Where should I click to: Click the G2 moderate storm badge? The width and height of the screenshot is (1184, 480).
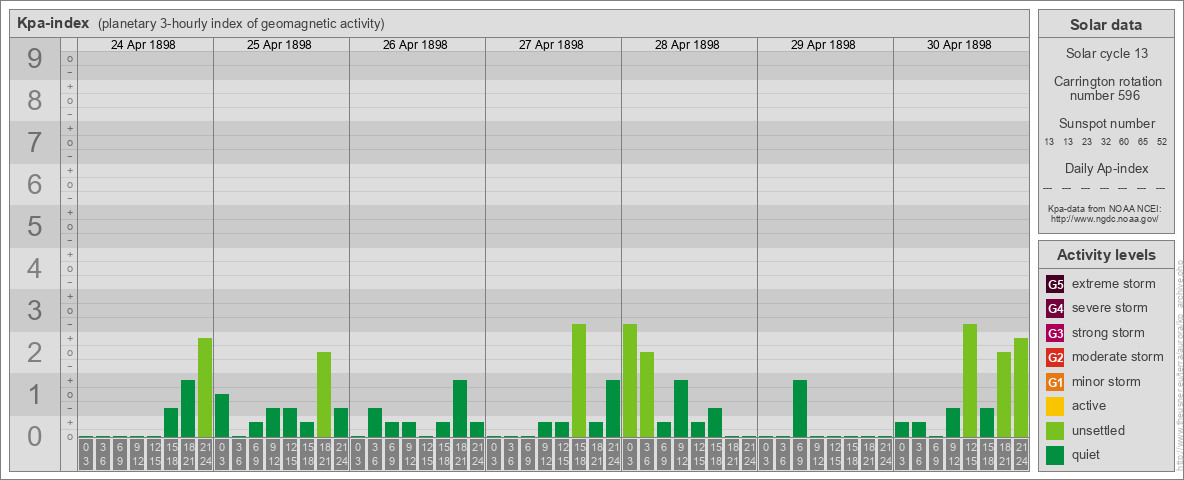[x=1055, y=357]
